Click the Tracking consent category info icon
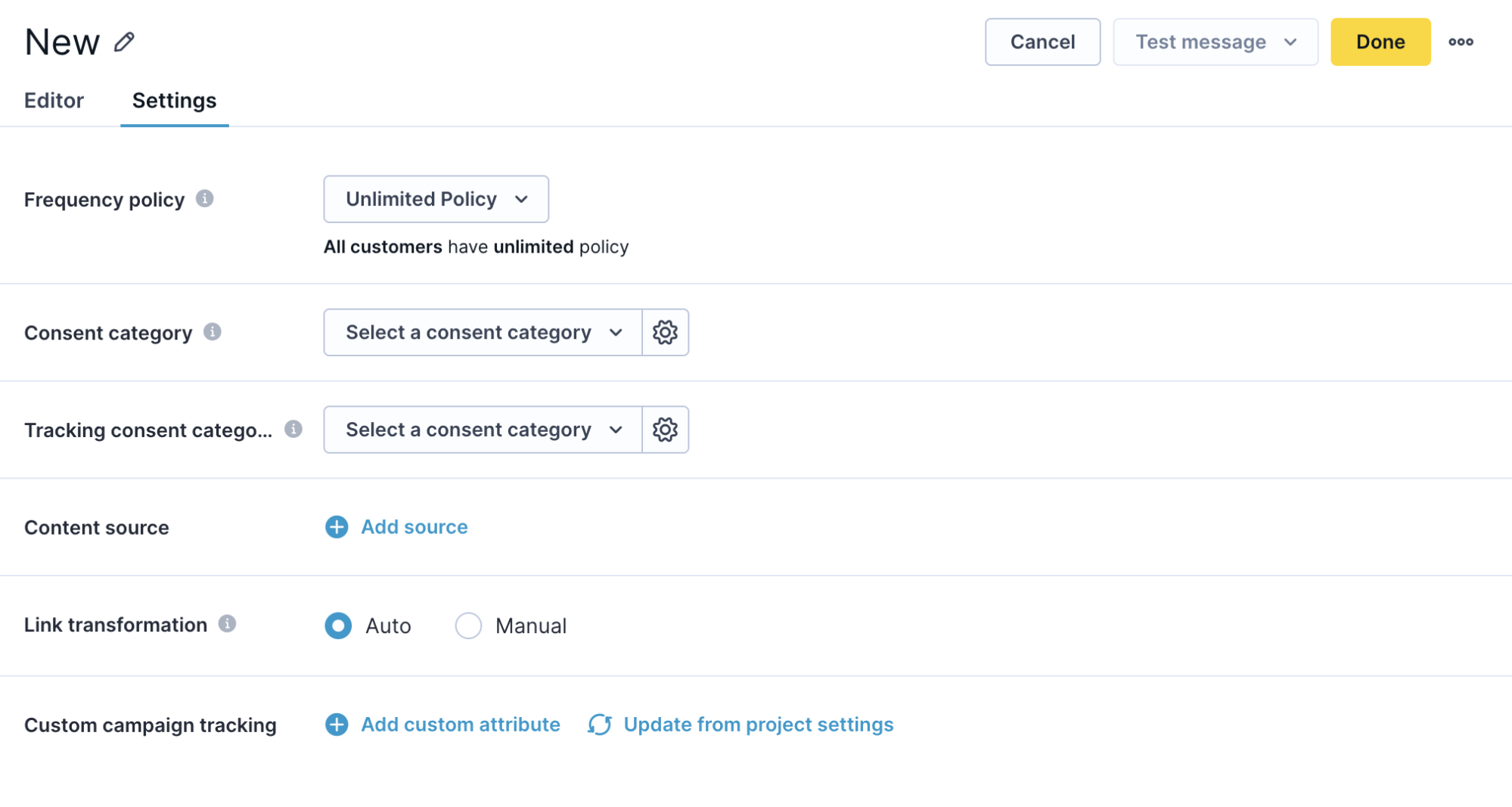 [293, 429]
